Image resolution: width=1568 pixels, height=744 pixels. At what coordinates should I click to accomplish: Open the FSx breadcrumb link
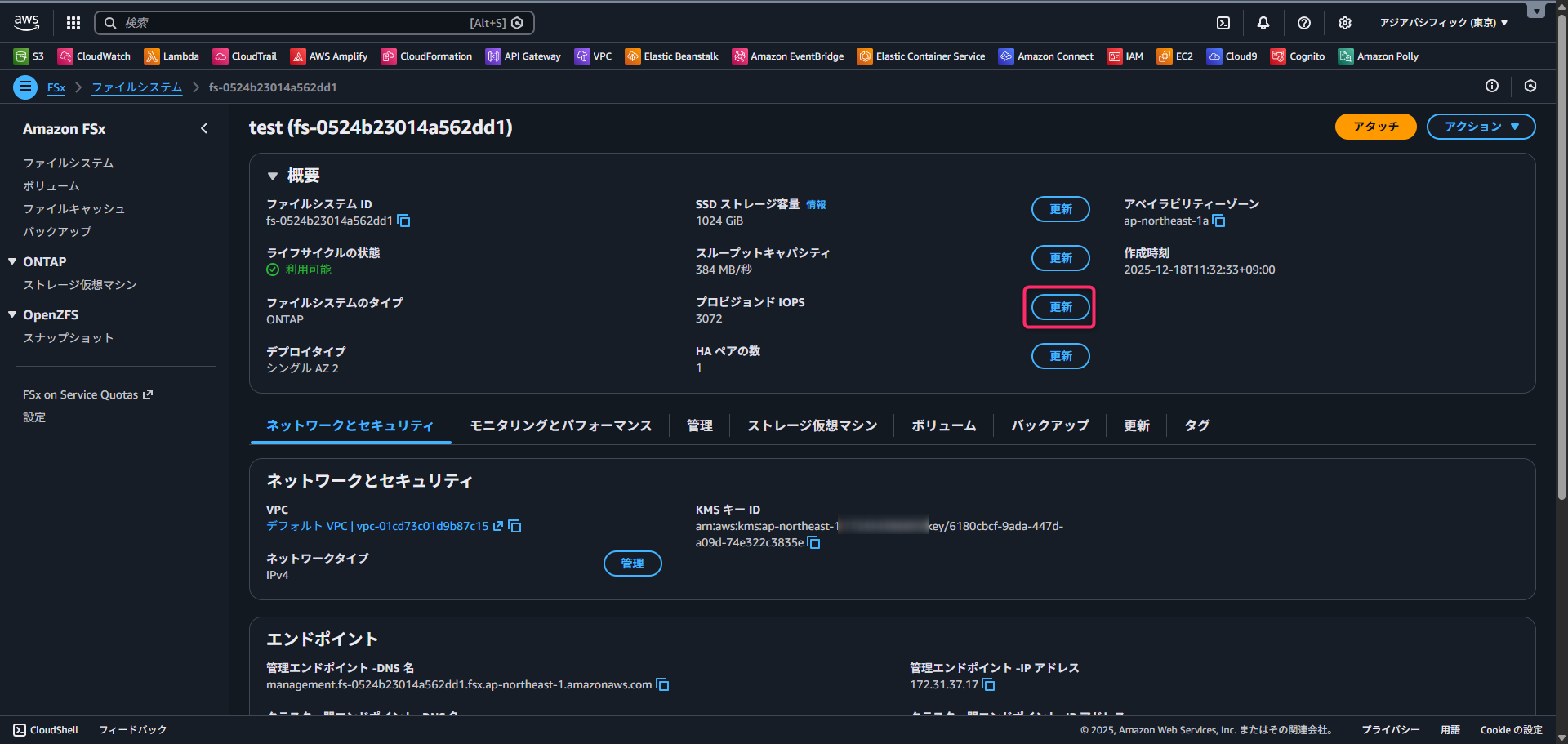point(56,87)
